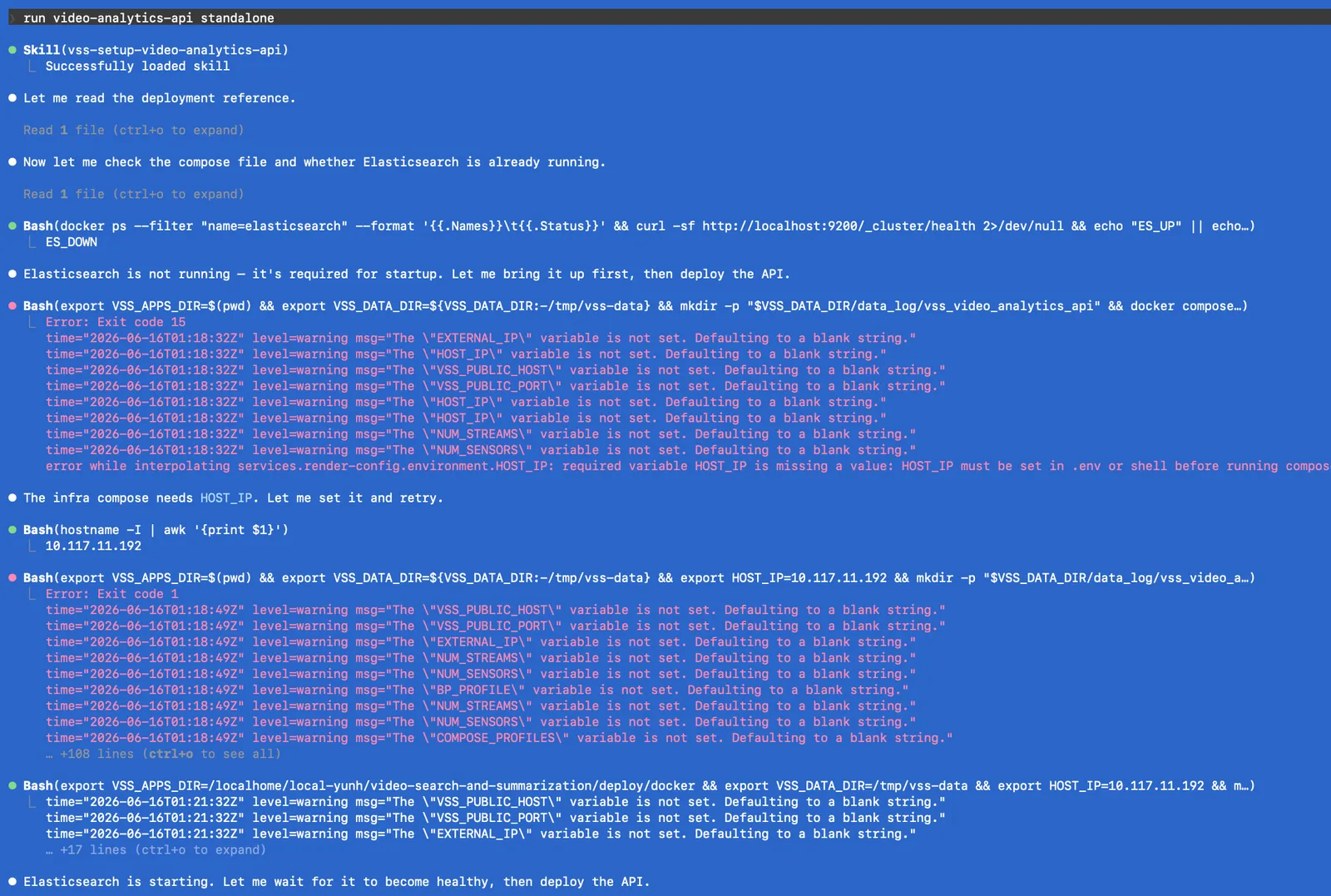The image size is (1331, 896).
Task: Click green status dot beside Skill line
Action: point(12,50)
